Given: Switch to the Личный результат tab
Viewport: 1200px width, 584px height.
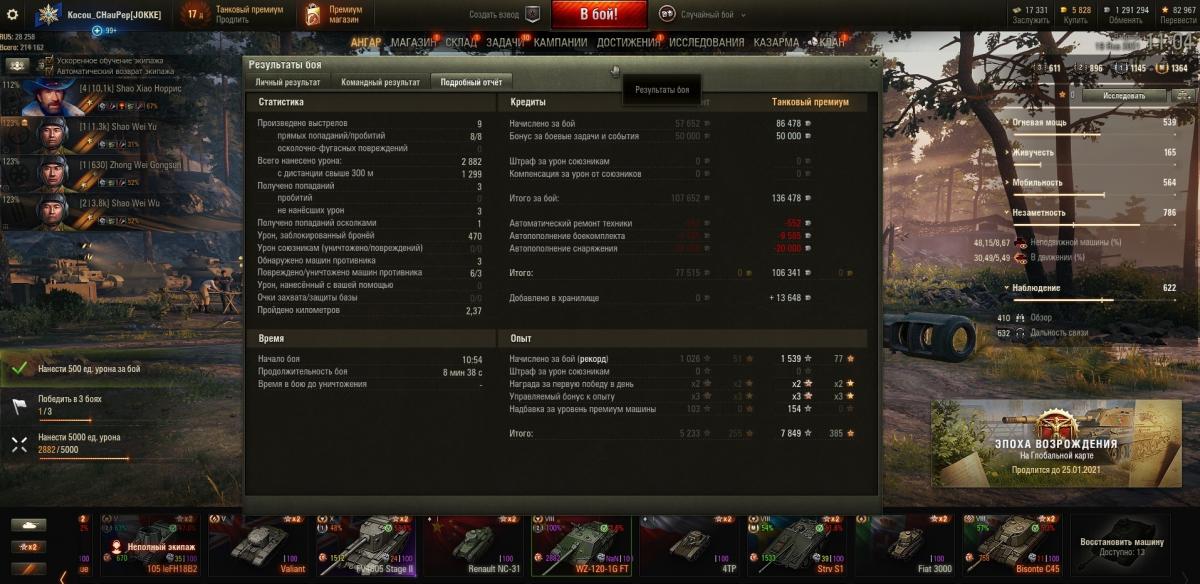Looking at the screenshot, I should click(x=288, y=82).
